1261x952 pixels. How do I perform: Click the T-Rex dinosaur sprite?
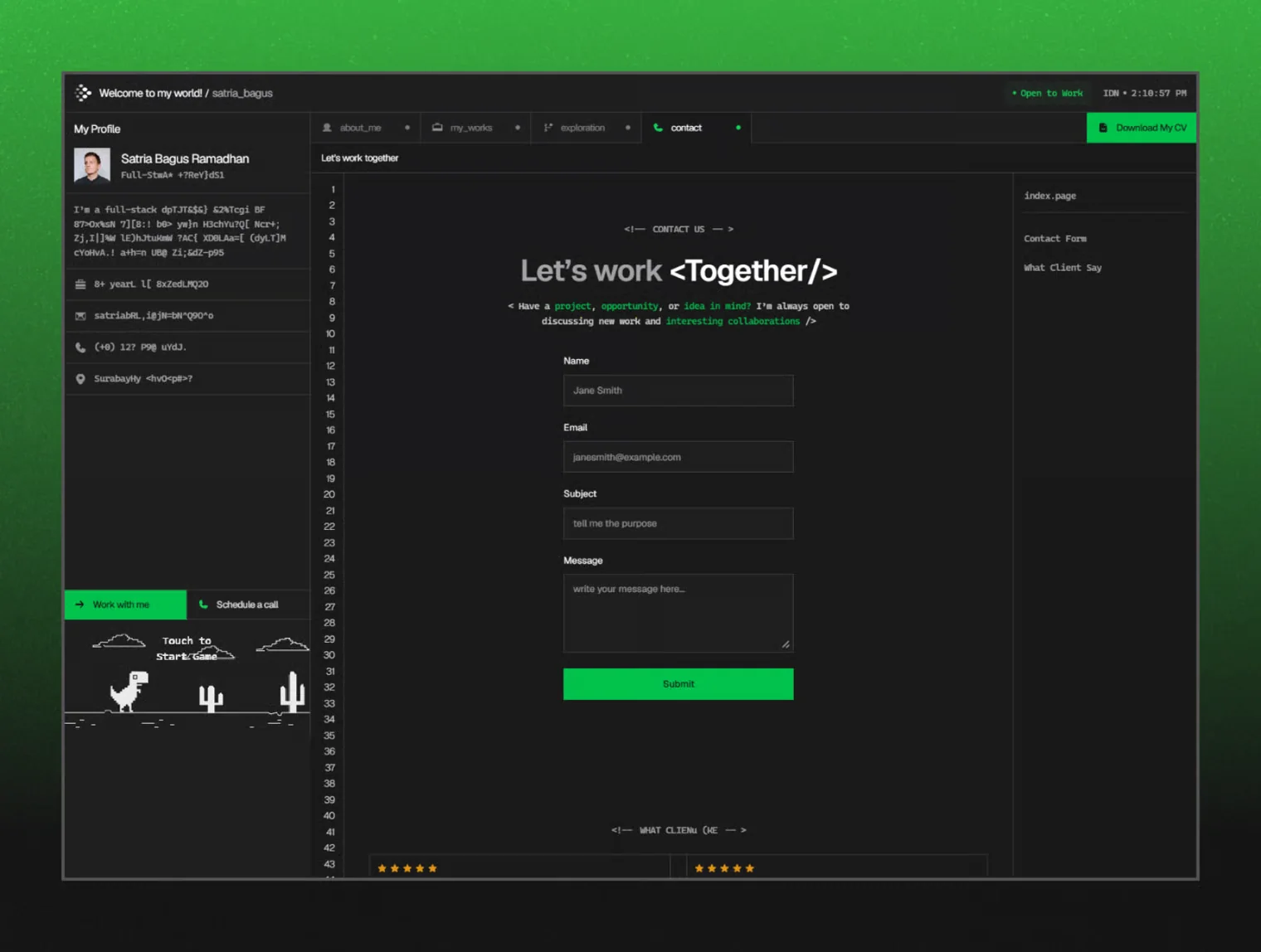click(x=129, y=692)
